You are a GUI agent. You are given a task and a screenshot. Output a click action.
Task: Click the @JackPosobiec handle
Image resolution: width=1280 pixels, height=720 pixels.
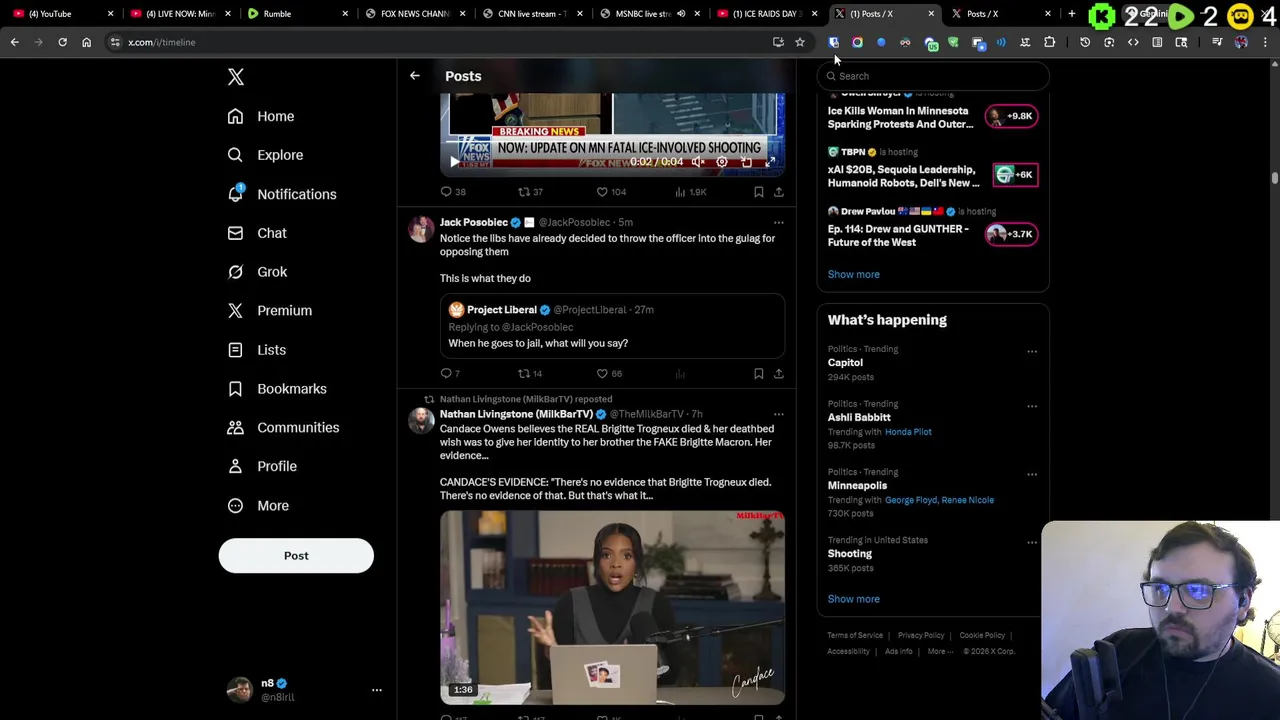coord(574,222)
